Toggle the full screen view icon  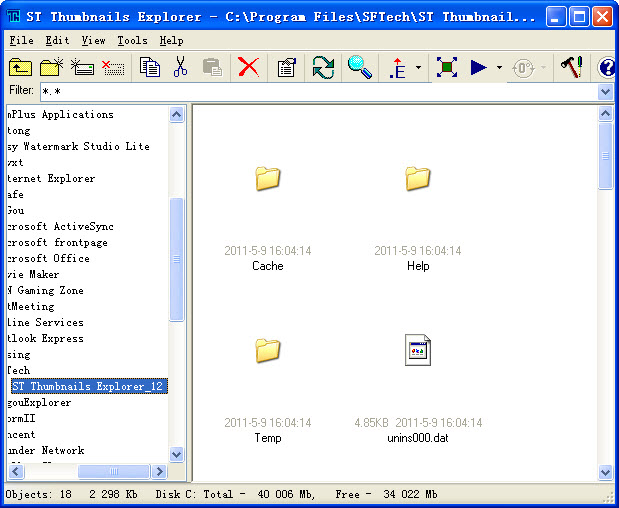pos(447,67)
